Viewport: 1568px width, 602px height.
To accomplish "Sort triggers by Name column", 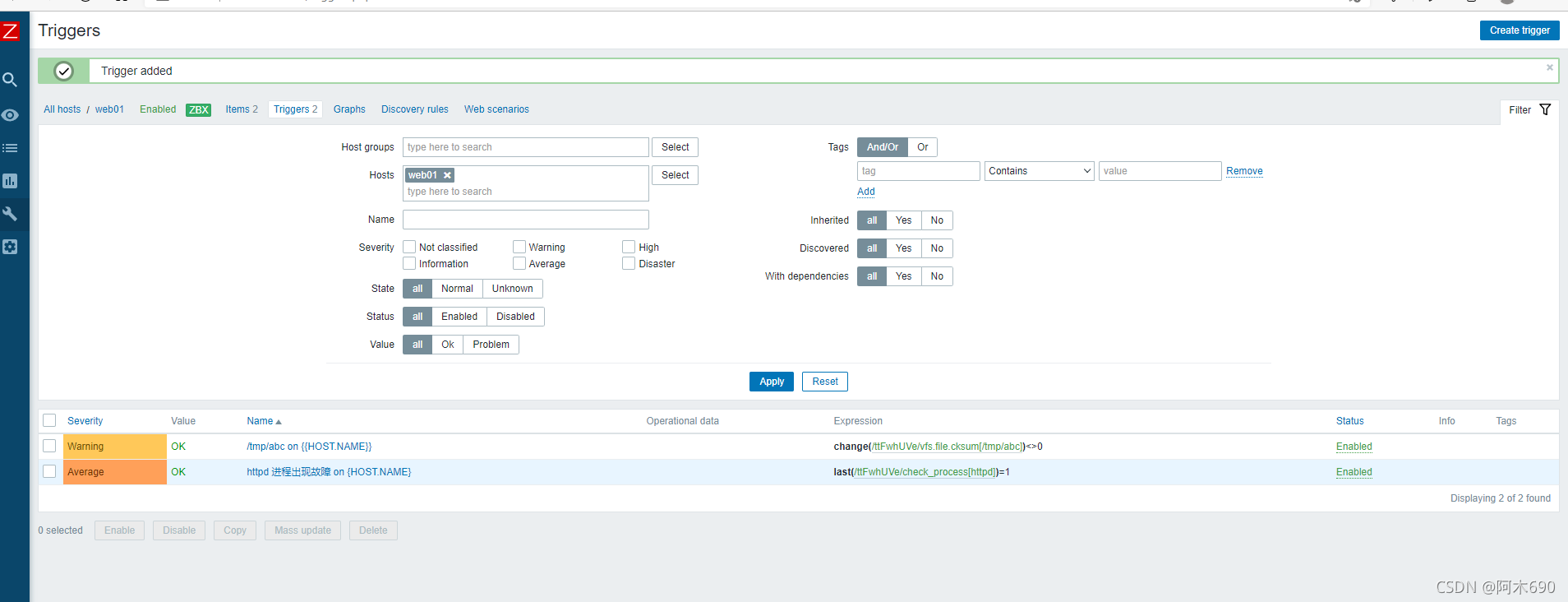I will coord(264,421).
